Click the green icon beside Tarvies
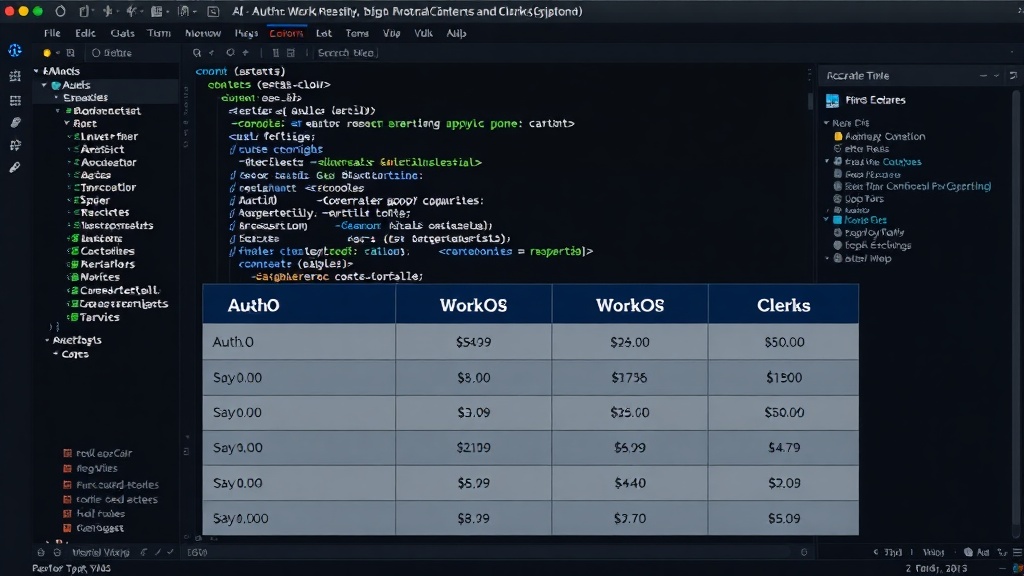The width and height of the screenshot is (1024, 576). [x=74, y=317]
